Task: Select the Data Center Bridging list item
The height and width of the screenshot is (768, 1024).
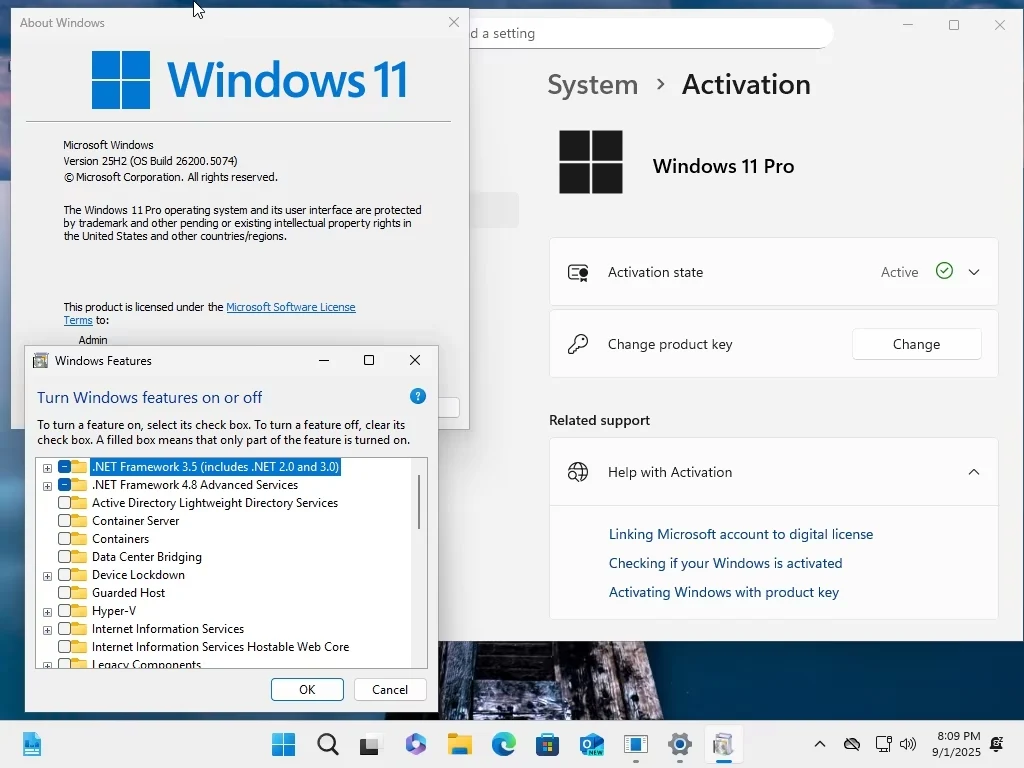Action: tap(146, 557)
